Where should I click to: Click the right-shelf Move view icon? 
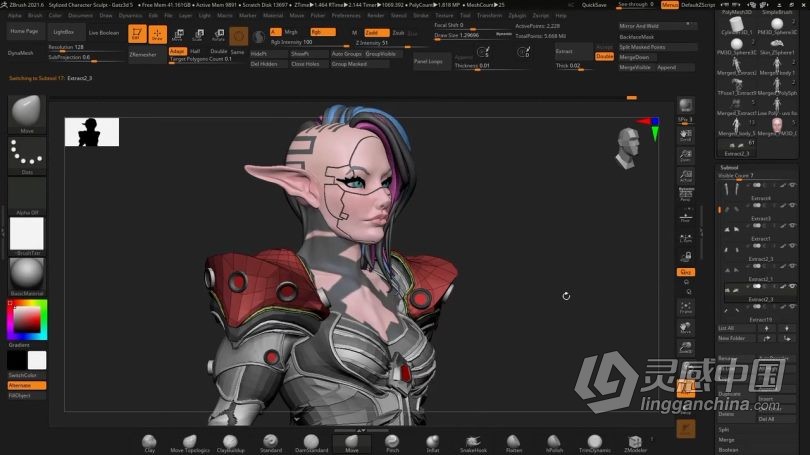[686, 327]
